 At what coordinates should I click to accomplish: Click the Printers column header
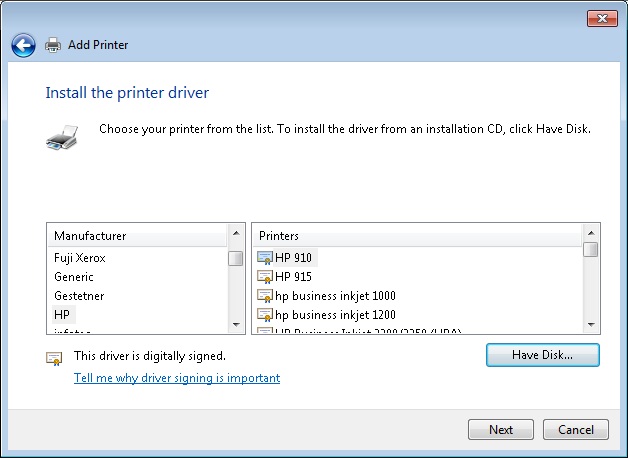(416, 236)
